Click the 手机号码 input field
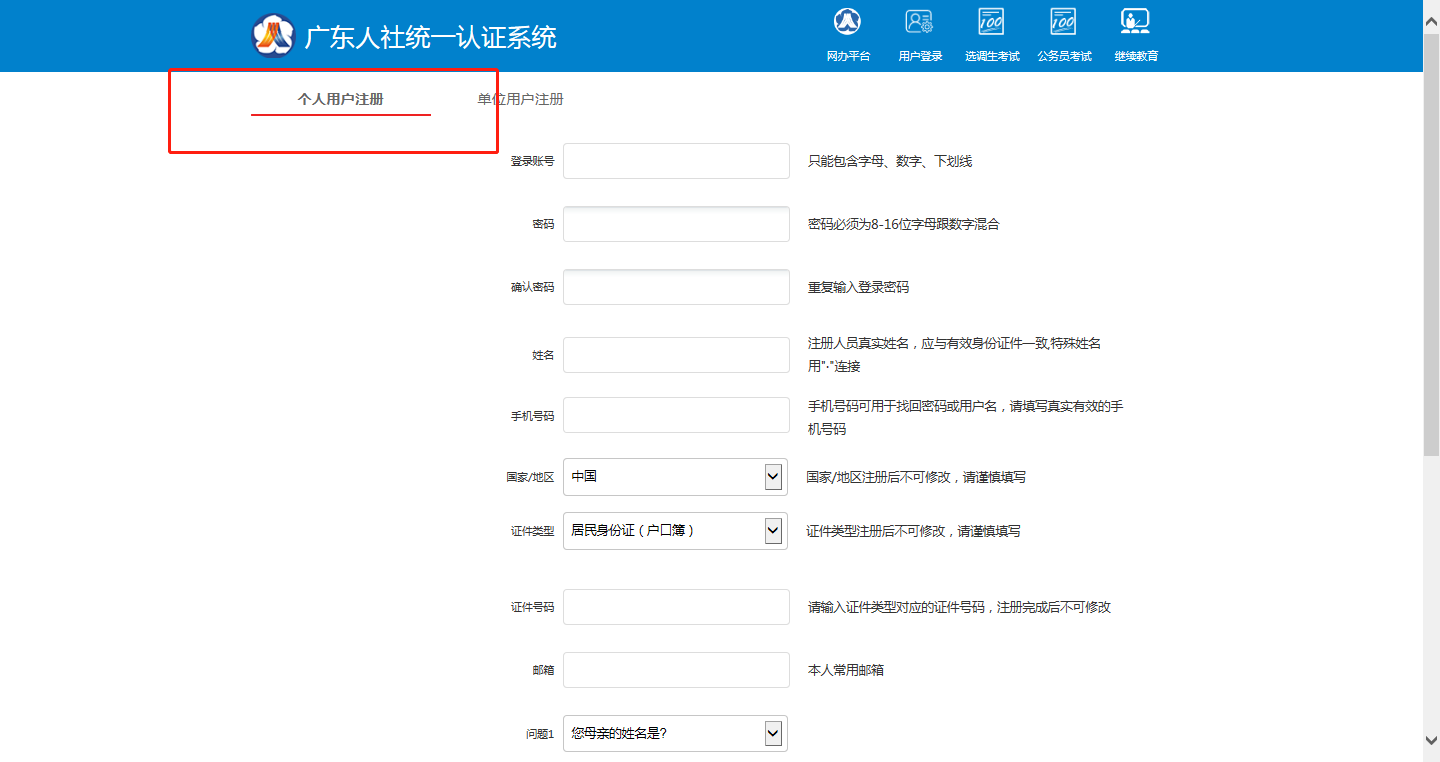Screen dimensions: 1440x762 click(x=676, y=415)
